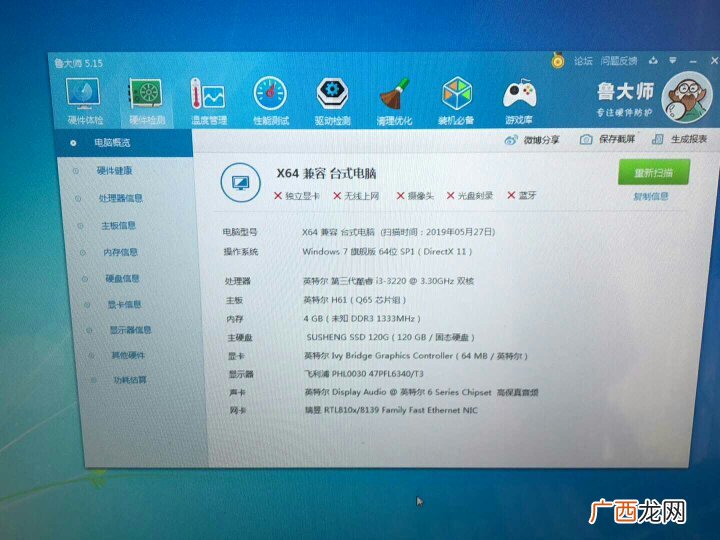Image resolution: width=720 pixels, height=540 pixels.
Task: Minimize the 鲁大师 window
Action: click(x=693, y=61)
